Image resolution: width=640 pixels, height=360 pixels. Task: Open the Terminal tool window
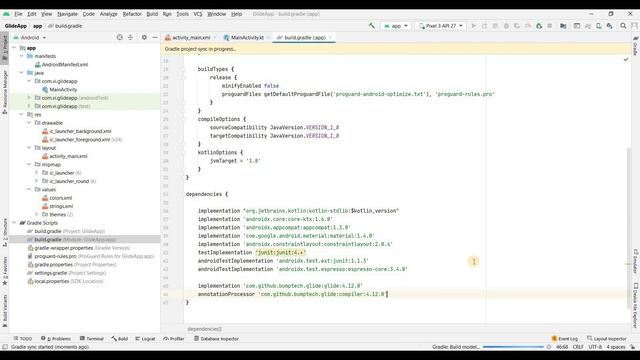click(92, 338)
